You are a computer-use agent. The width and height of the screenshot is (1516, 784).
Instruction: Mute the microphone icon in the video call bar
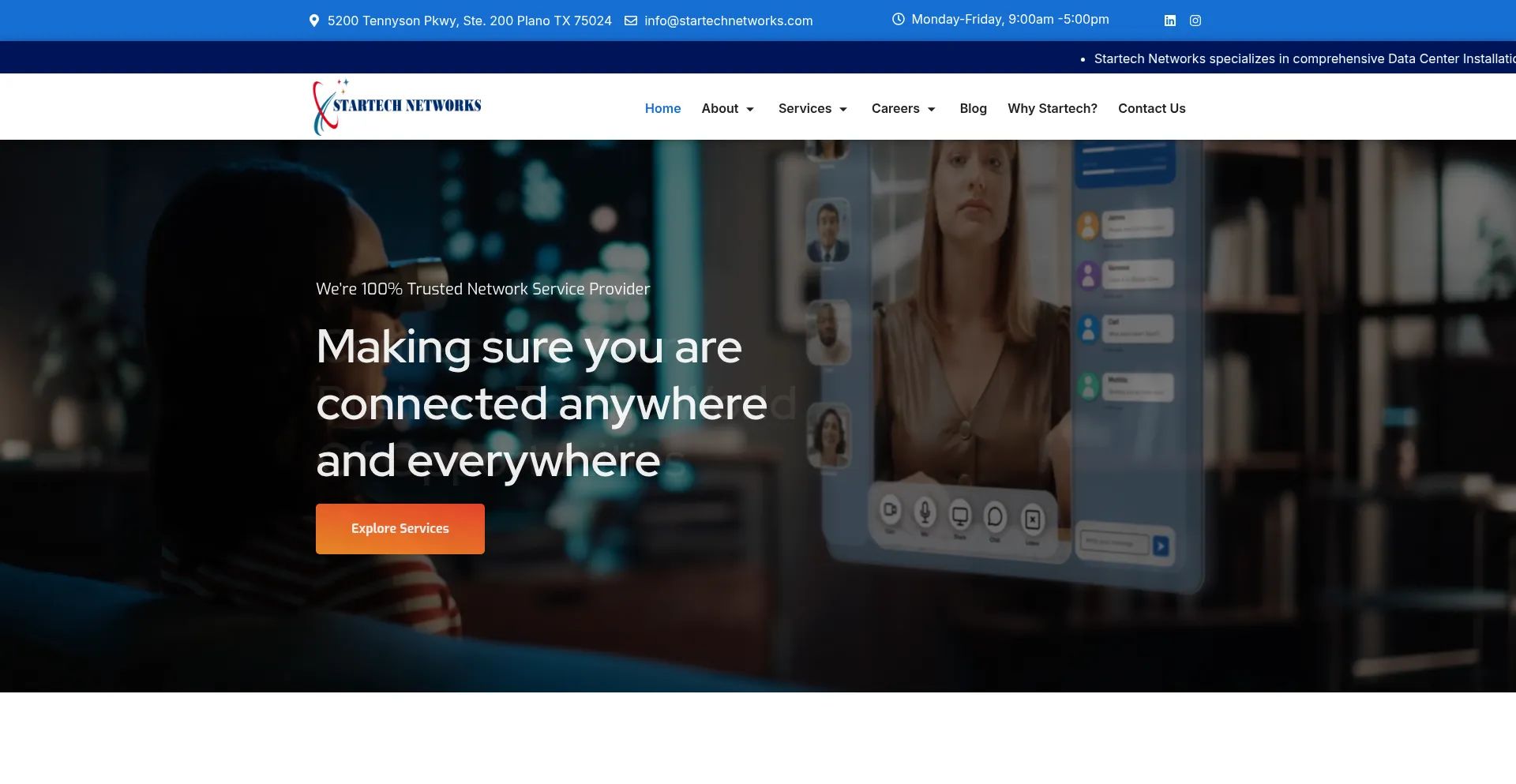tap(925, 515)
